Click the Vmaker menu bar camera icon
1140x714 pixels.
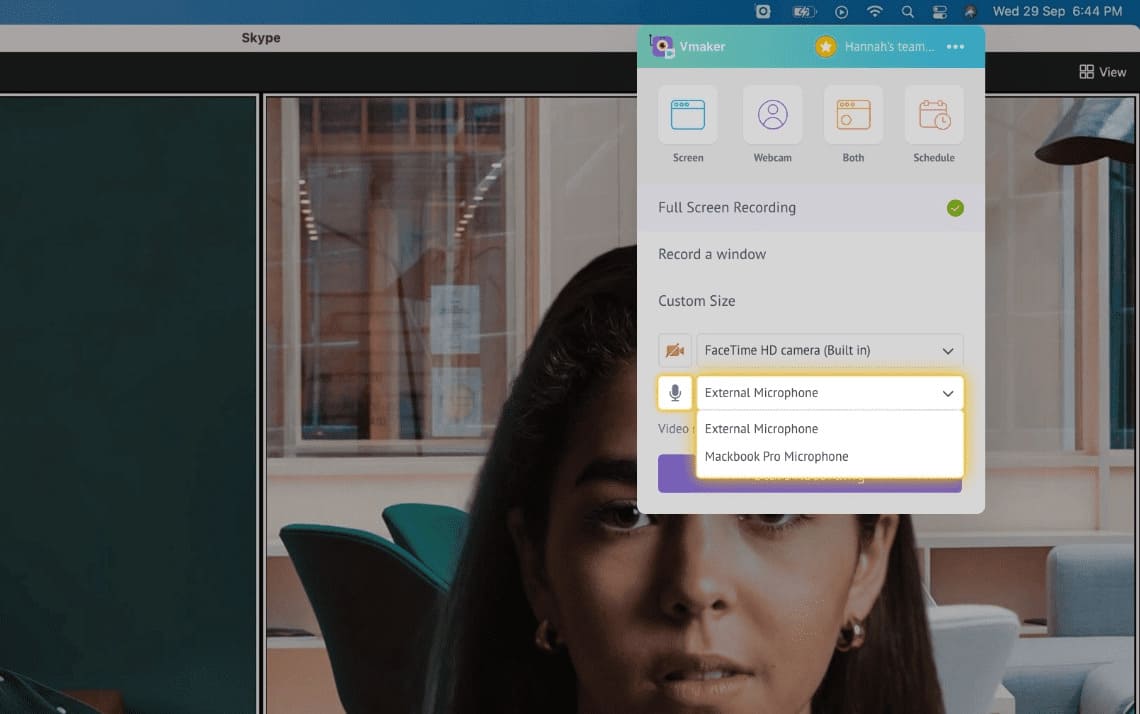click(x=763, y=12)
